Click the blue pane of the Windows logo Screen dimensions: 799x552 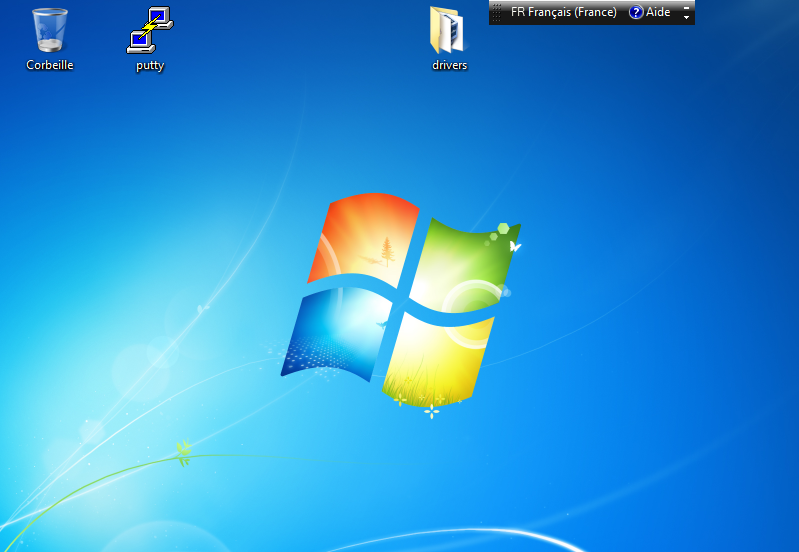335,333
